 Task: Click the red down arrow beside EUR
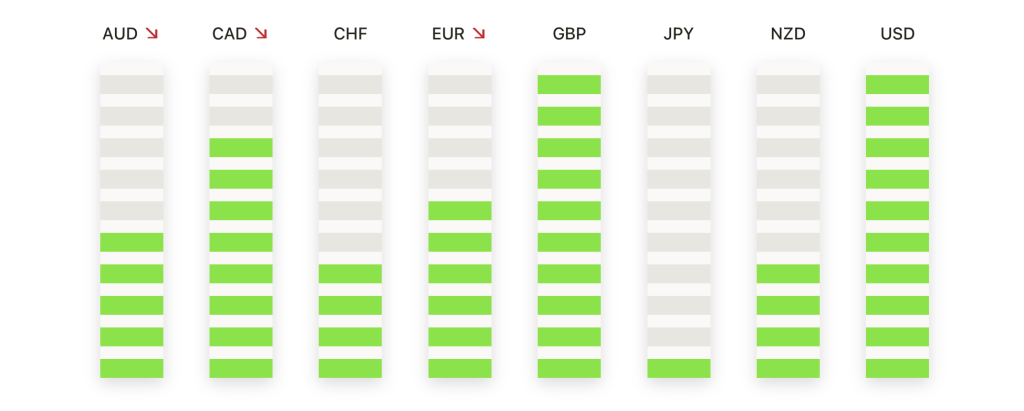pyautogui.click(x=479, y=33)
